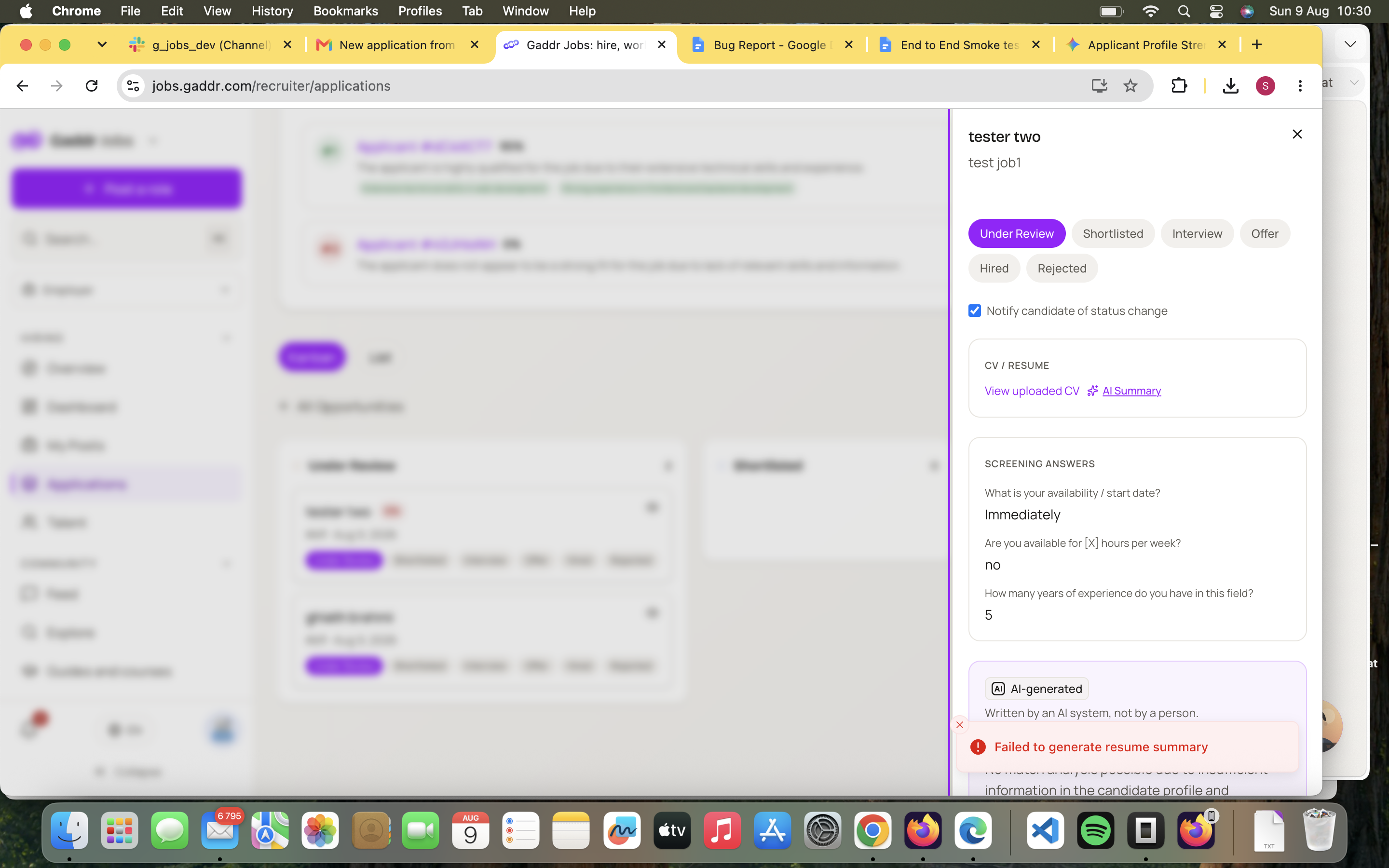Click the date and time in menu bar
Viewport: 1389px width, 868px height.
point(1320,11)
